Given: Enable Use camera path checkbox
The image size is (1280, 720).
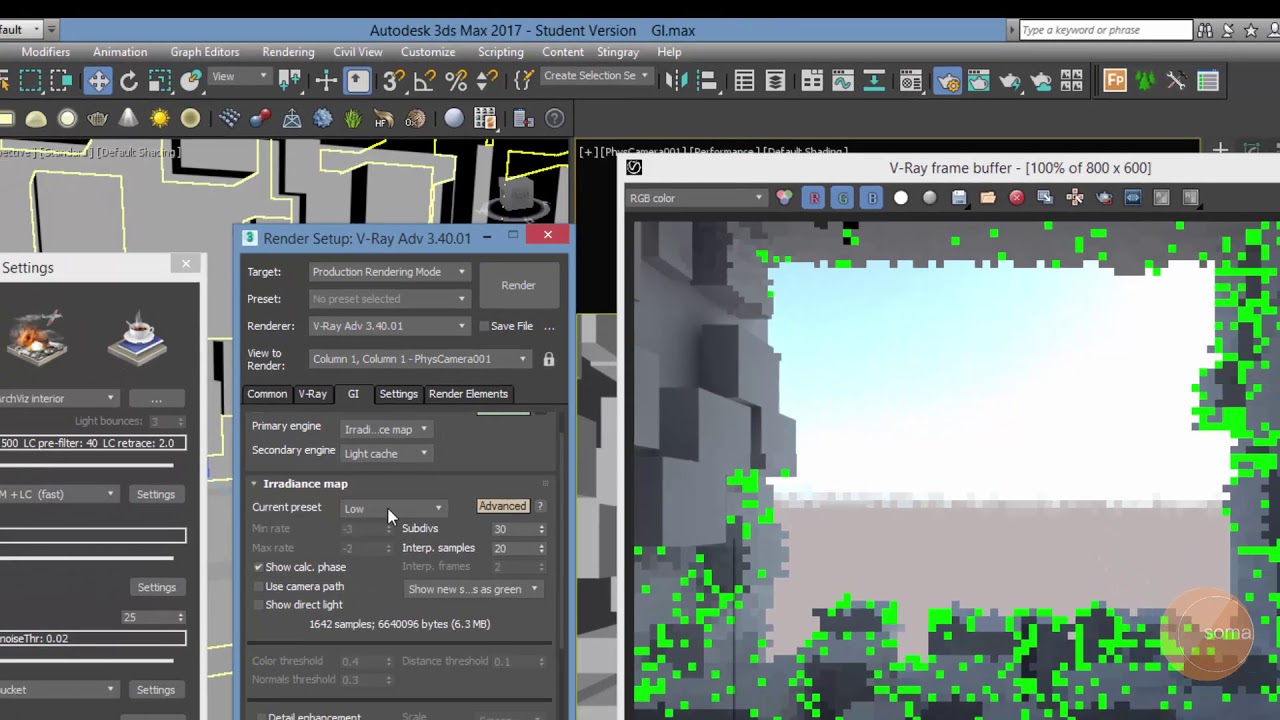Looking at the screenshot, I should click(258, 587).
